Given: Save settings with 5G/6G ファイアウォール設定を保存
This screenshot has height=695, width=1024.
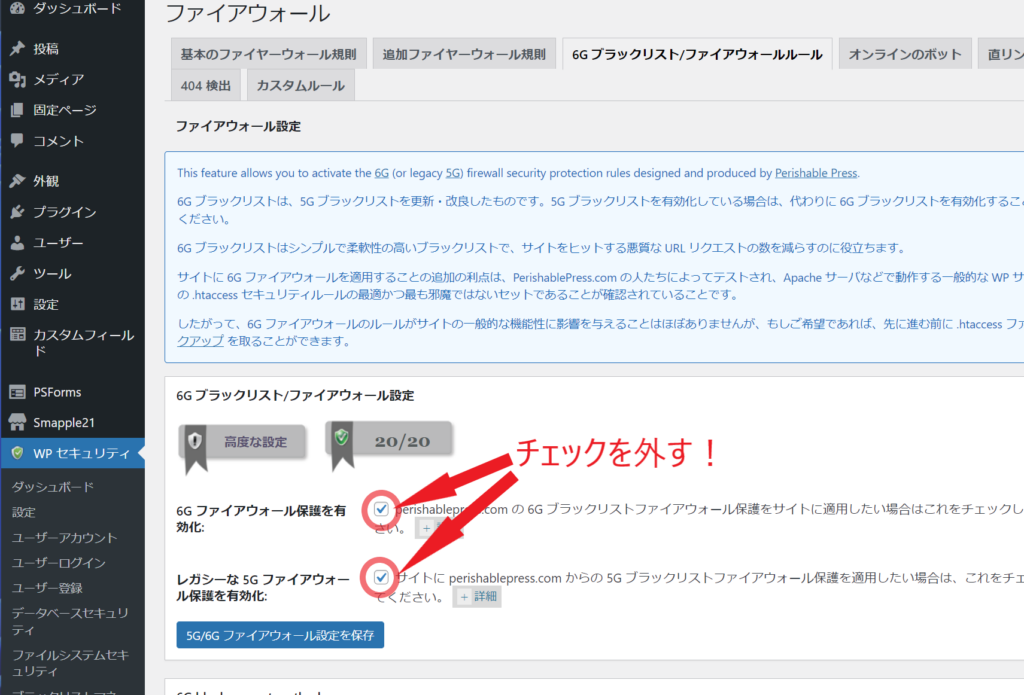Looking at the screenshot, I should (280, 635).
